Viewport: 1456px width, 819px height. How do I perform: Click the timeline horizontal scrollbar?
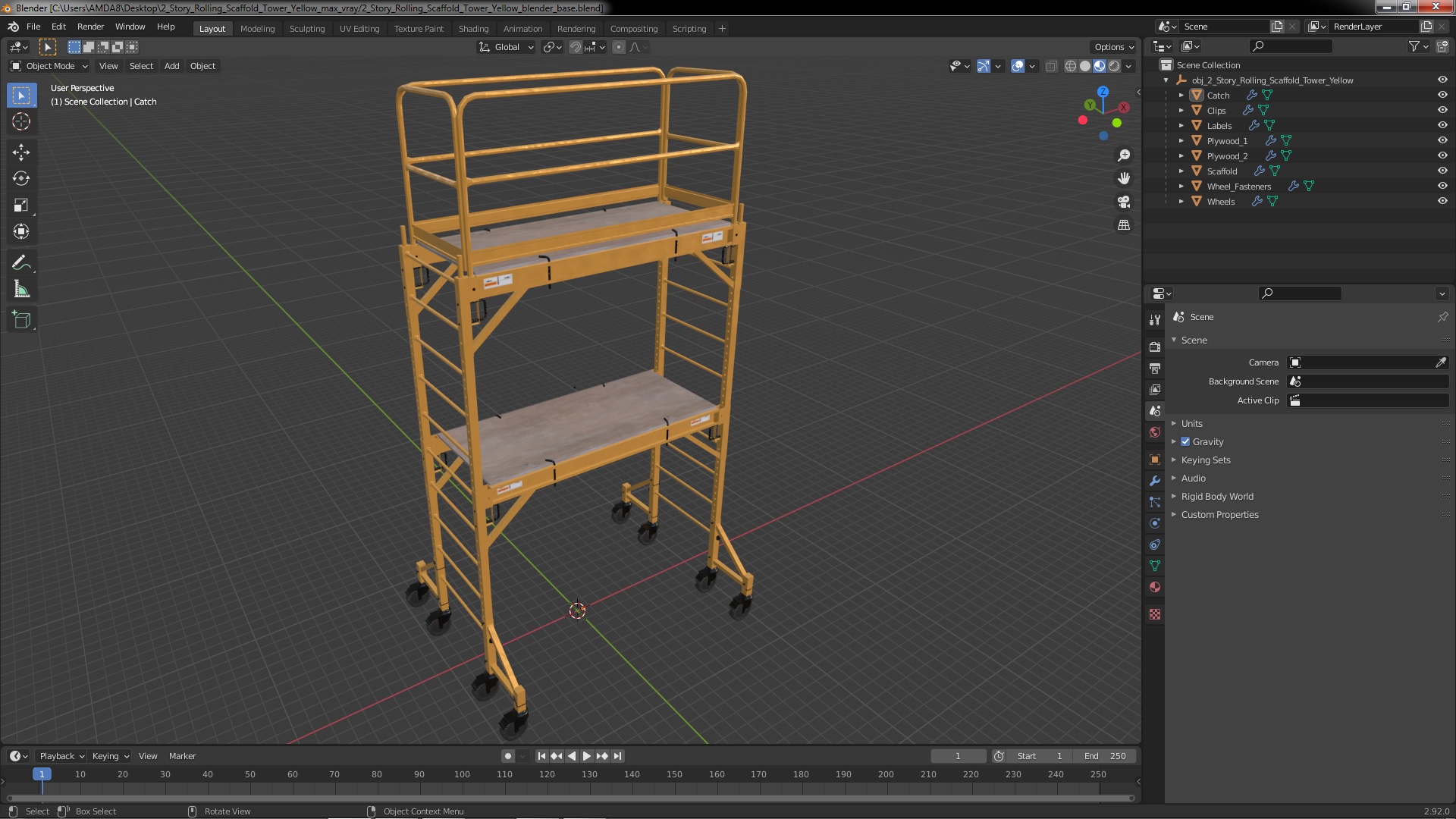coord(570,798)
